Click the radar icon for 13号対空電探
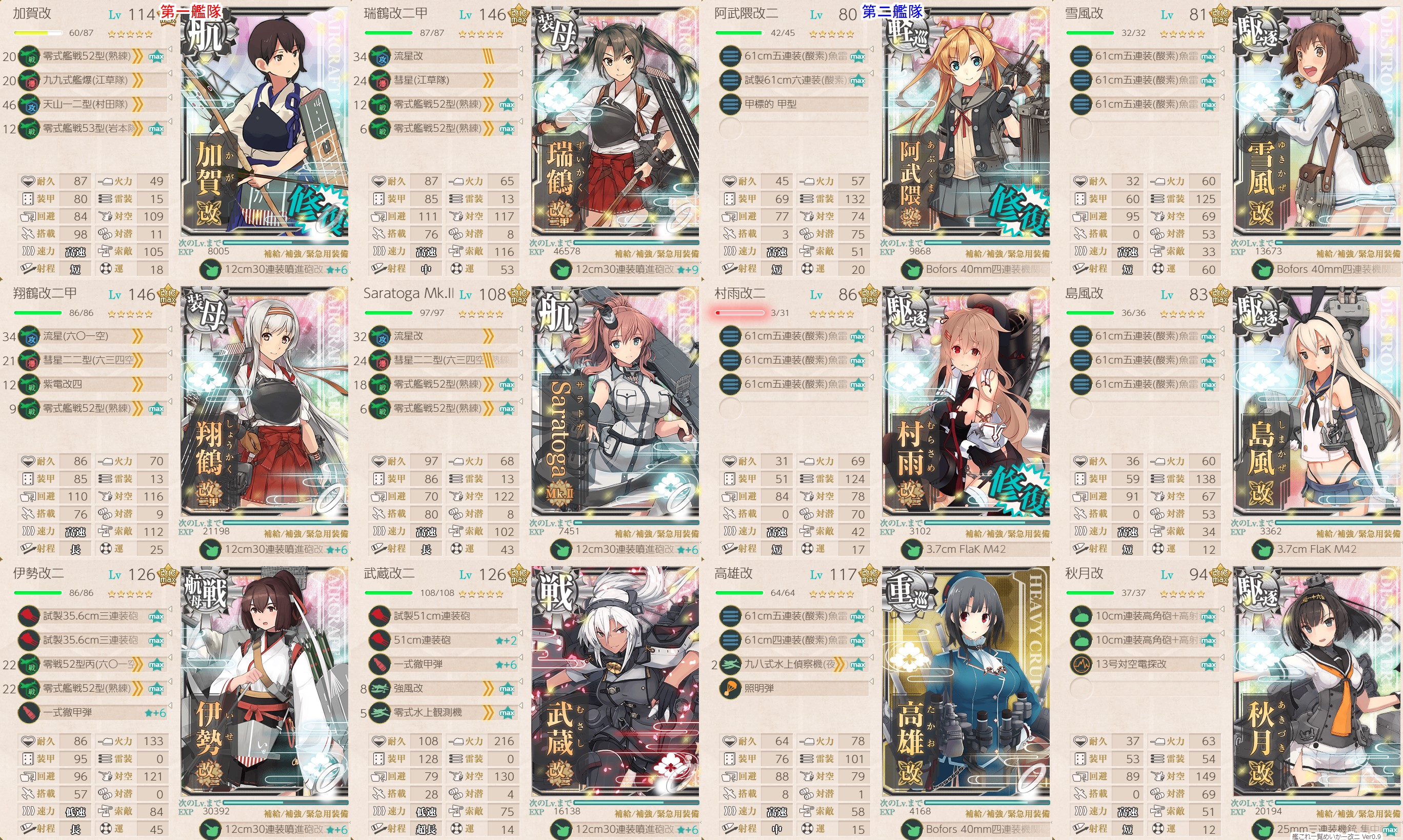This screenshot has width=1403, height=840. point(1081,664)
